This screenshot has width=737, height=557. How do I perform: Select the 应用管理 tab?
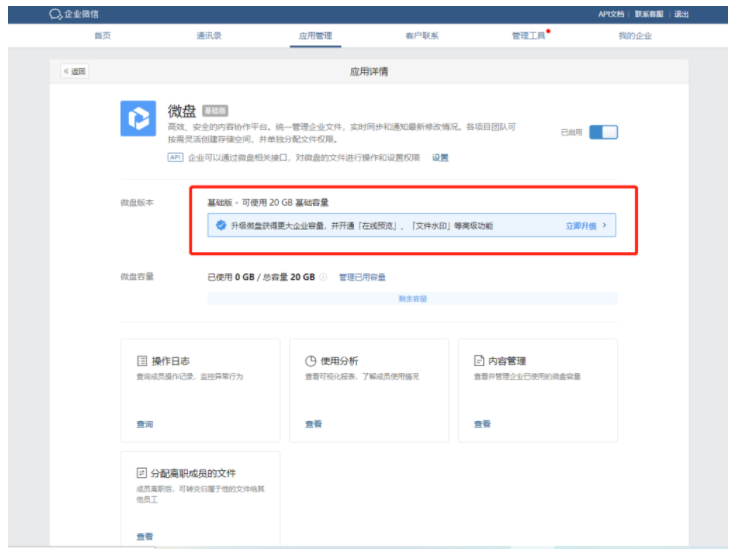[x=315, y=36]
